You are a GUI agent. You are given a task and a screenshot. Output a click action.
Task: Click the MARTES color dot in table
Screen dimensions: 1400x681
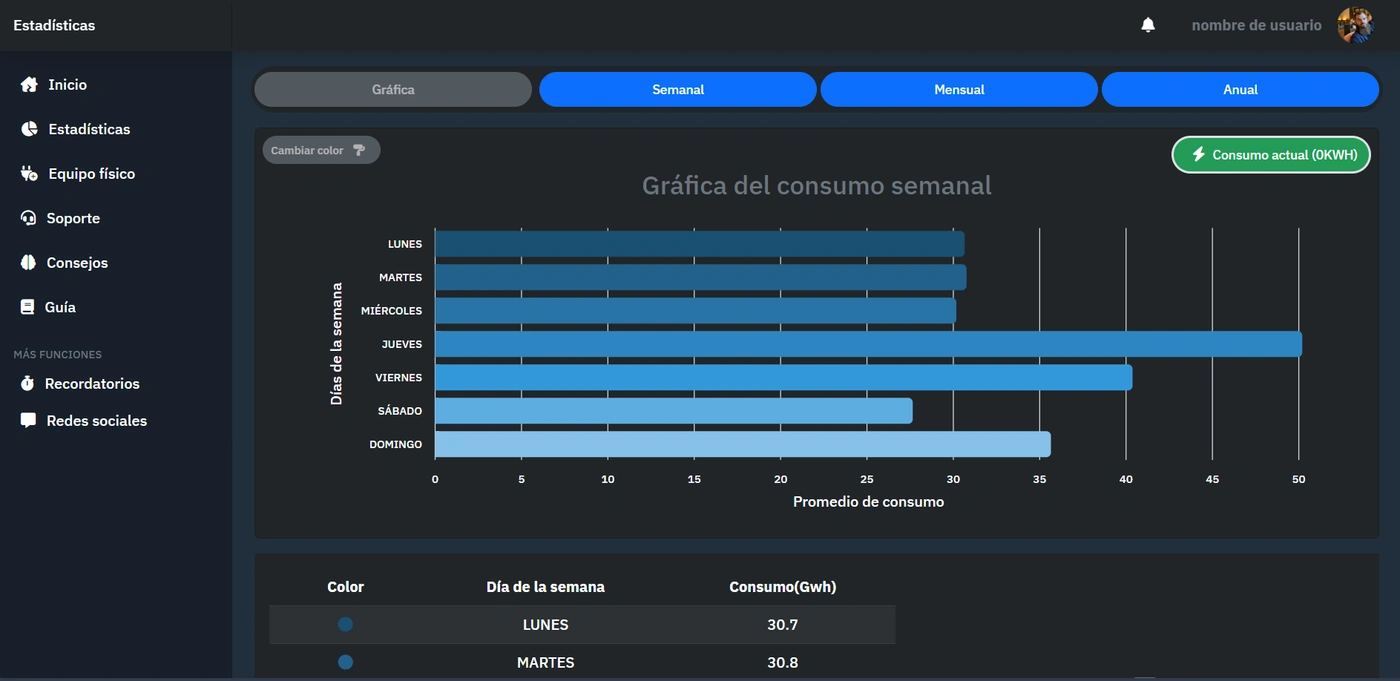pyautogui.click(x=345, y=662)
